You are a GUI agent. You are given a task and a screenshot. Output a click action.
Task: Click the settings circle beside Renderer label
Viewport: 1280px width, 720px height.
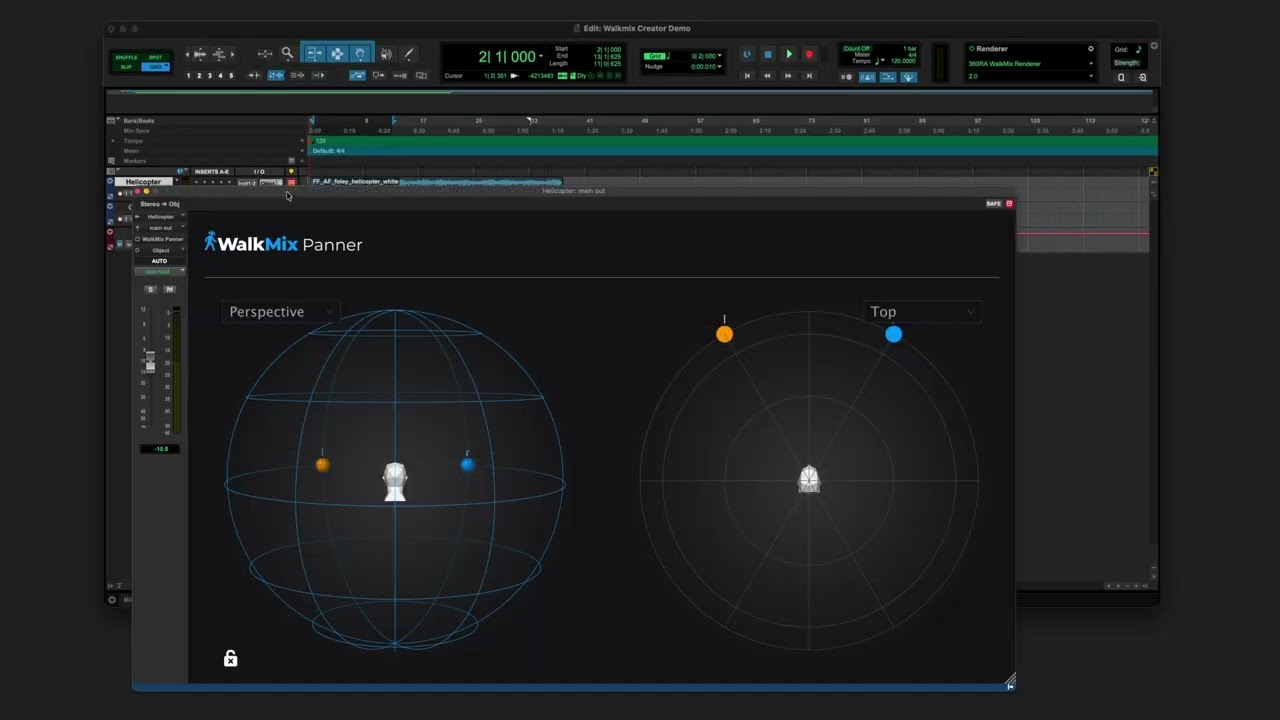point(1091,48)
